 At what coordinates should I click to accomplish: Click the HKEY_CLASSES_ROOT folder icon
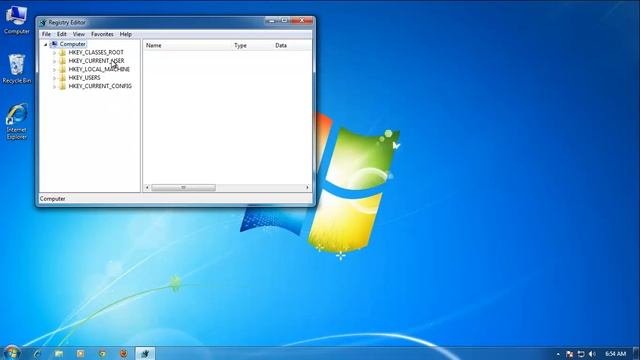point(62,52)
